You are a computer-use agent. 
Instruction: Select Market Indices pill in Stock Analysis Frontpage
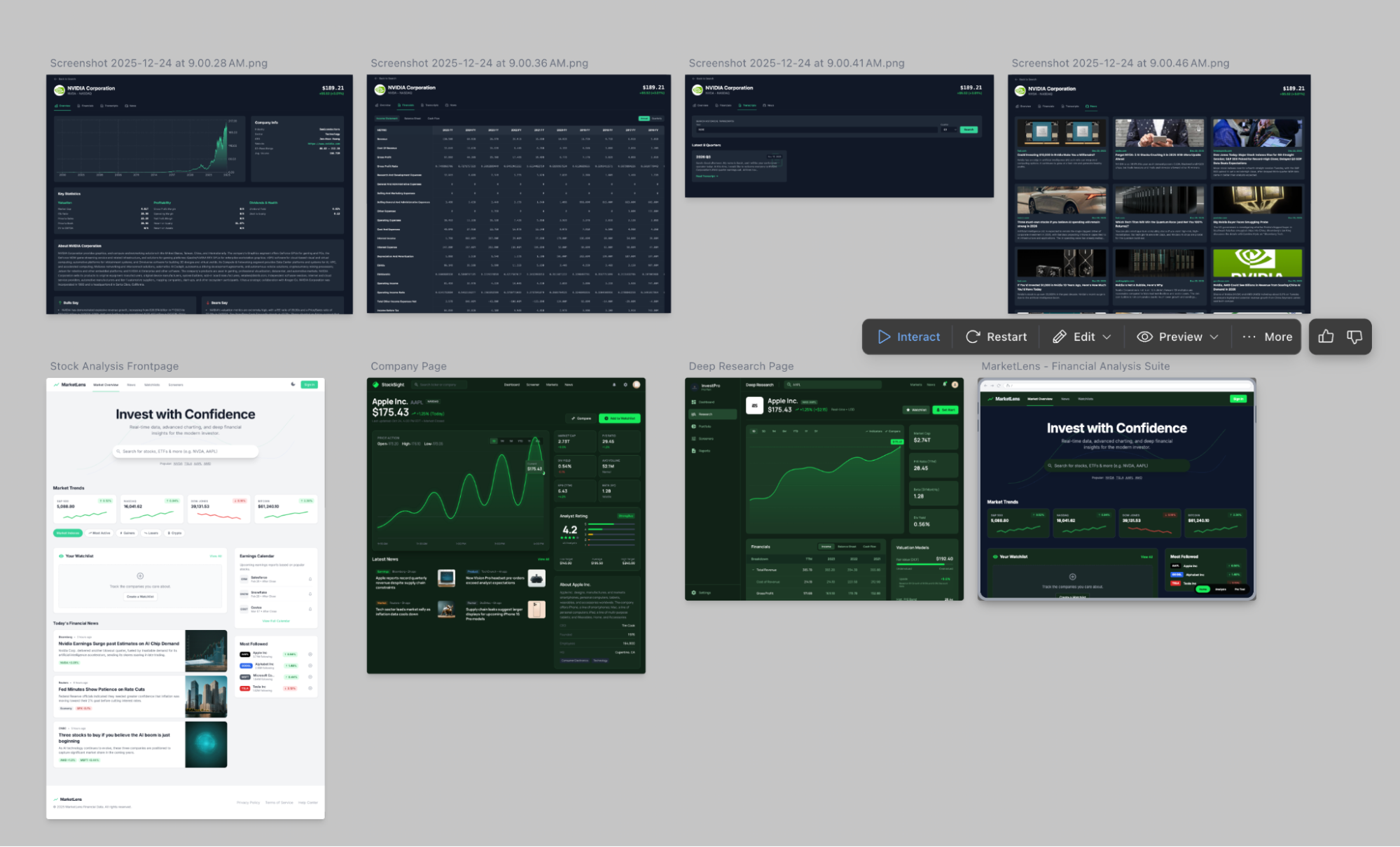68,533
